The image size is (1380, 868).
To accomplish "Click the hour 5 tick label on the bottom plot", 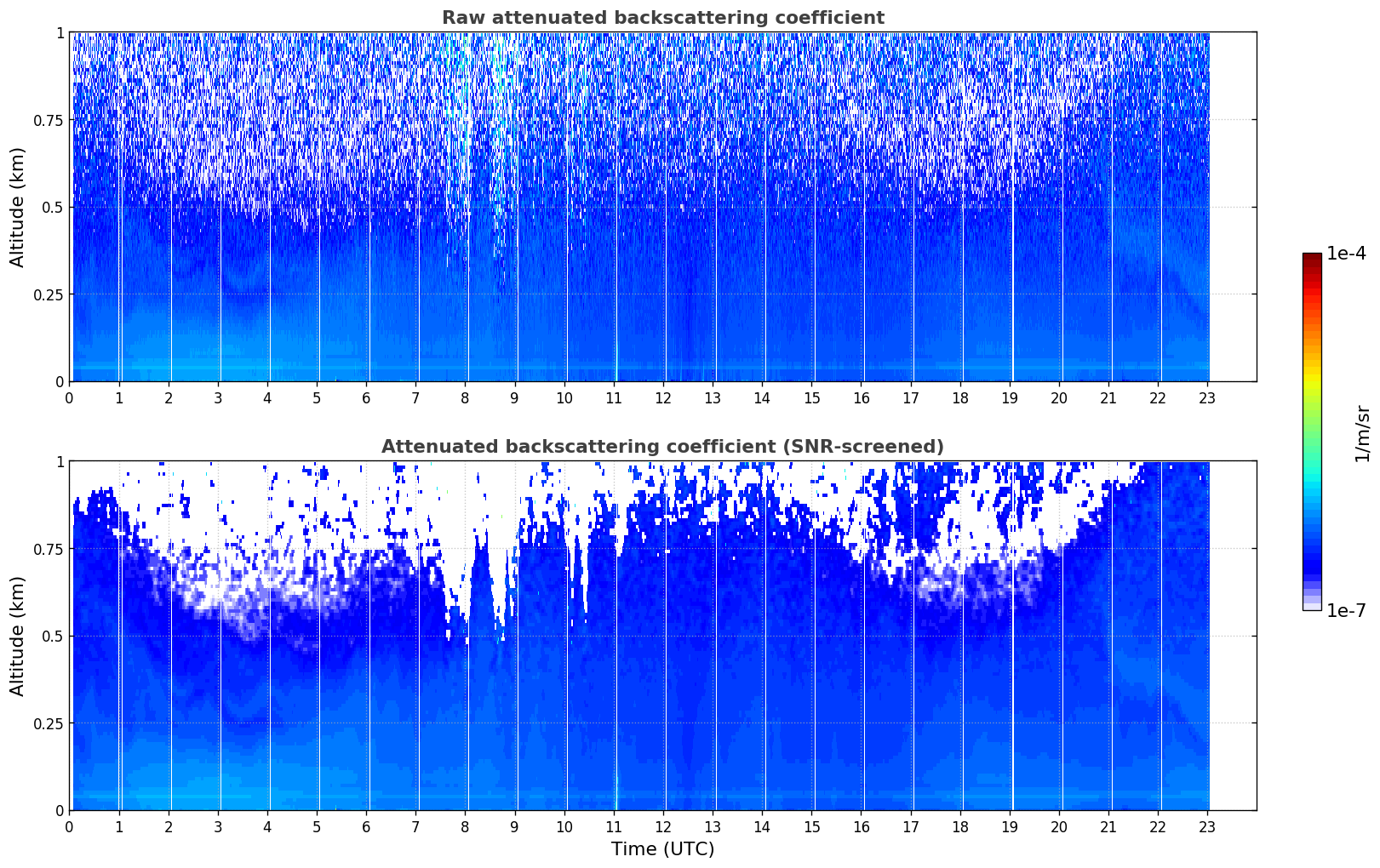I will 317,827.
